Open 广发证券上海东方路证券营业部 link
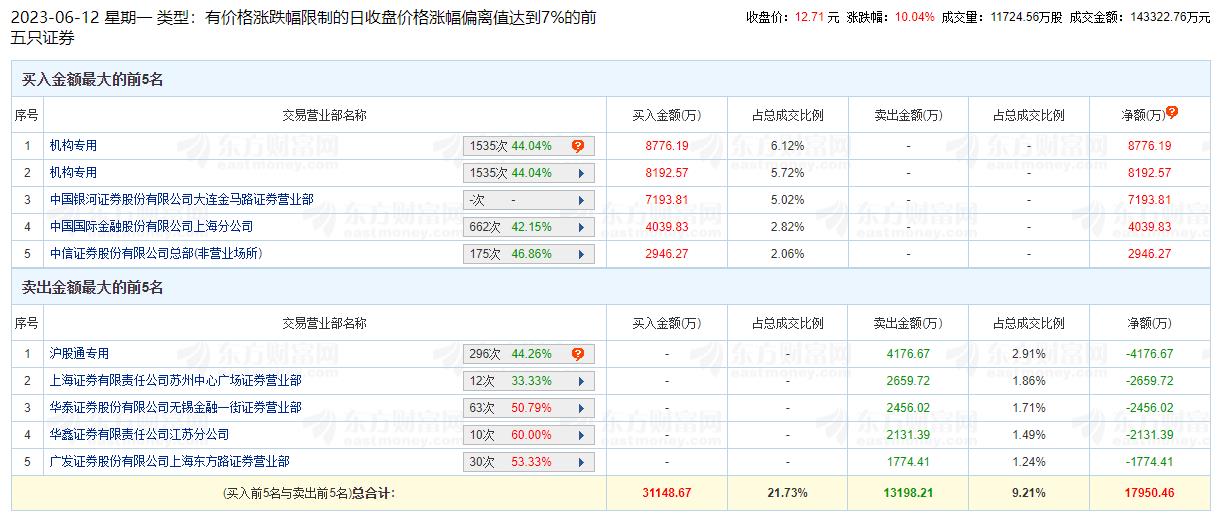This screenshot has width=1221, height=518. point(169,462)
